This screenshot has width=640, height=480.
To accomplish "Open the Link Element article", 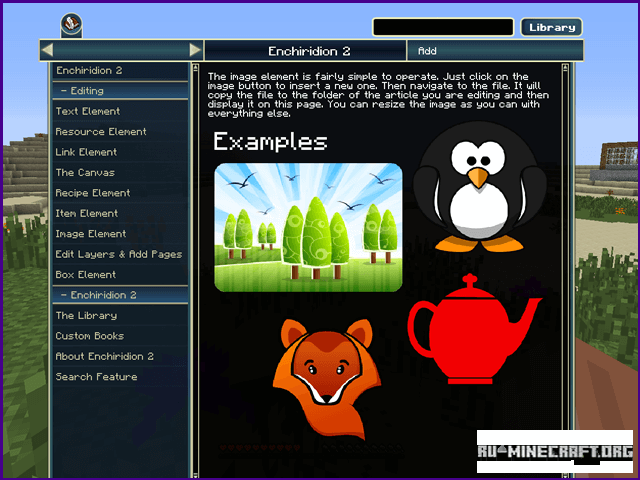I will coord(120,152).
